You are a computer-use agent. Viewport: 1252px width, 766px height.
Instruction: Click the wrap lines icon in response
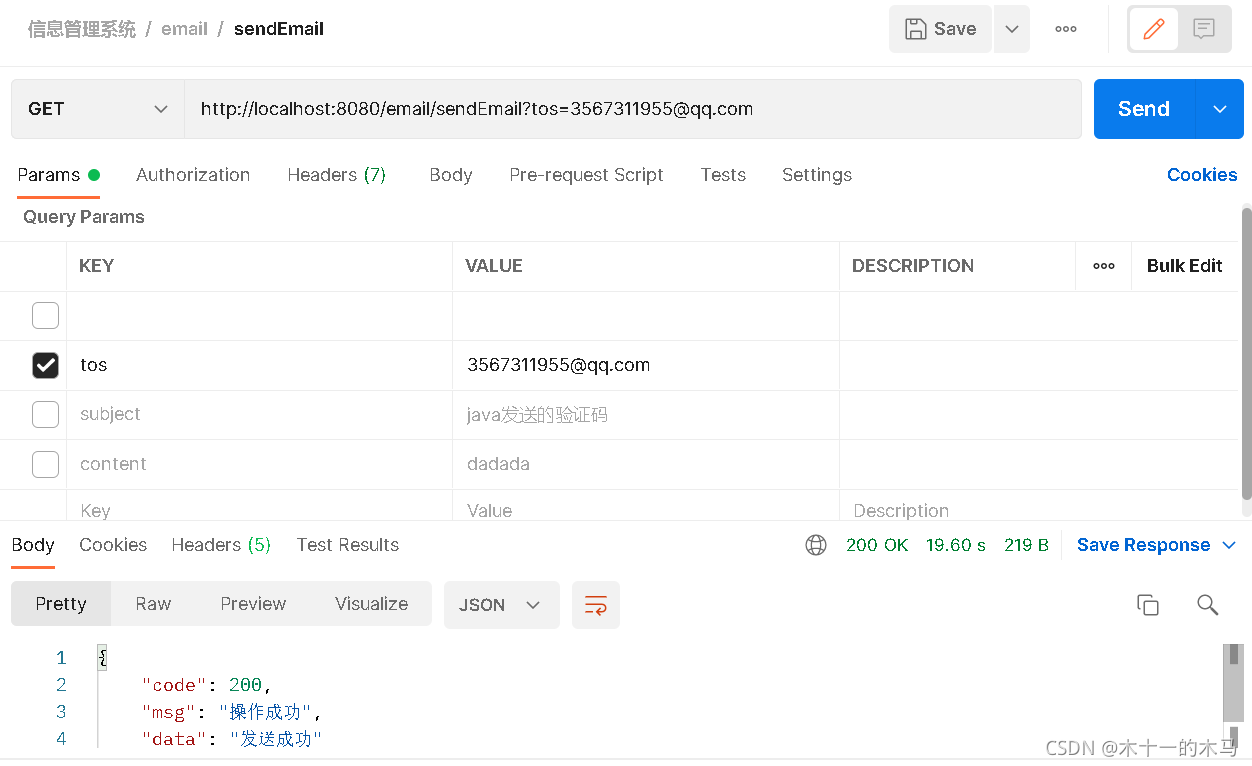[596, 605]
